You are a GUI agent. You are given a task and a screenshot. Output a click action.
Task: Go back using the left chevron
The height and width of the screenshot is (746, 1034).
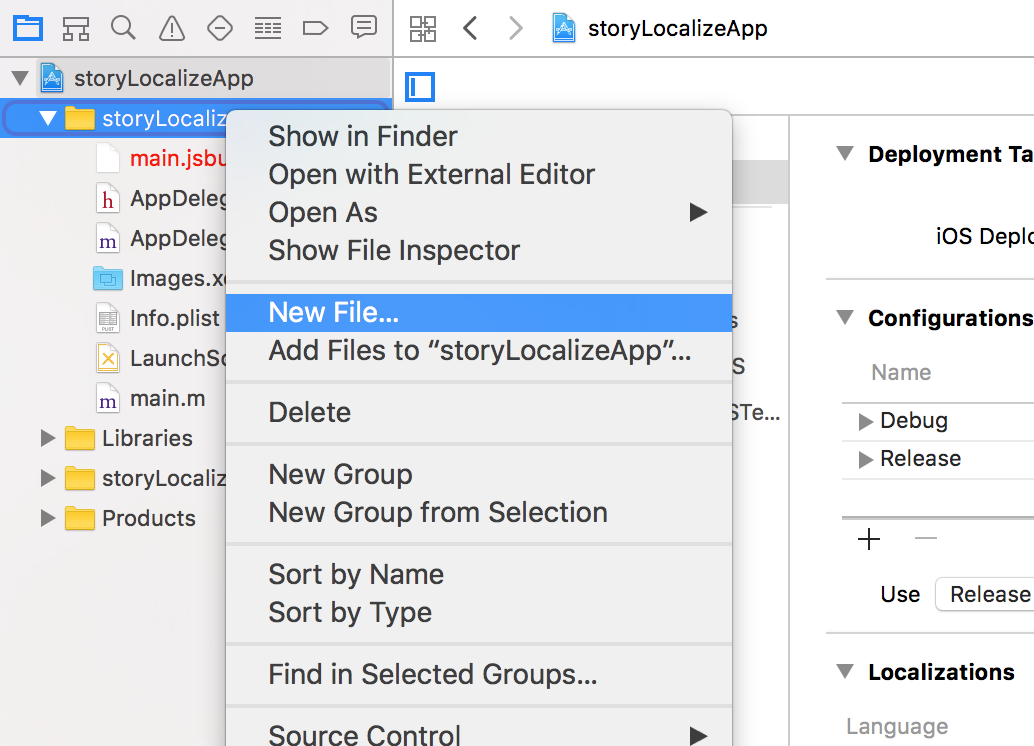[470, 29]
